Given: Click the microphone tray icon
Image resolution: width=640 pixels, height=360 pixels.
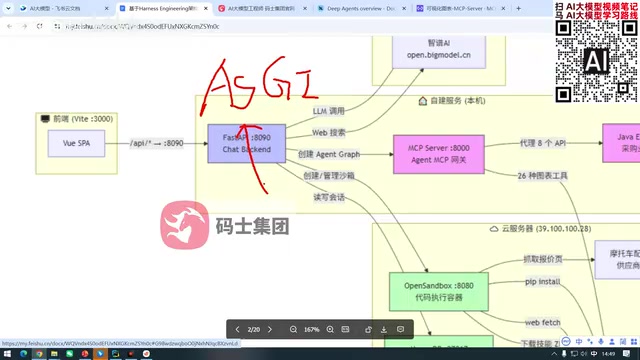Looking at the screenshot, I should tap(564, 354).
